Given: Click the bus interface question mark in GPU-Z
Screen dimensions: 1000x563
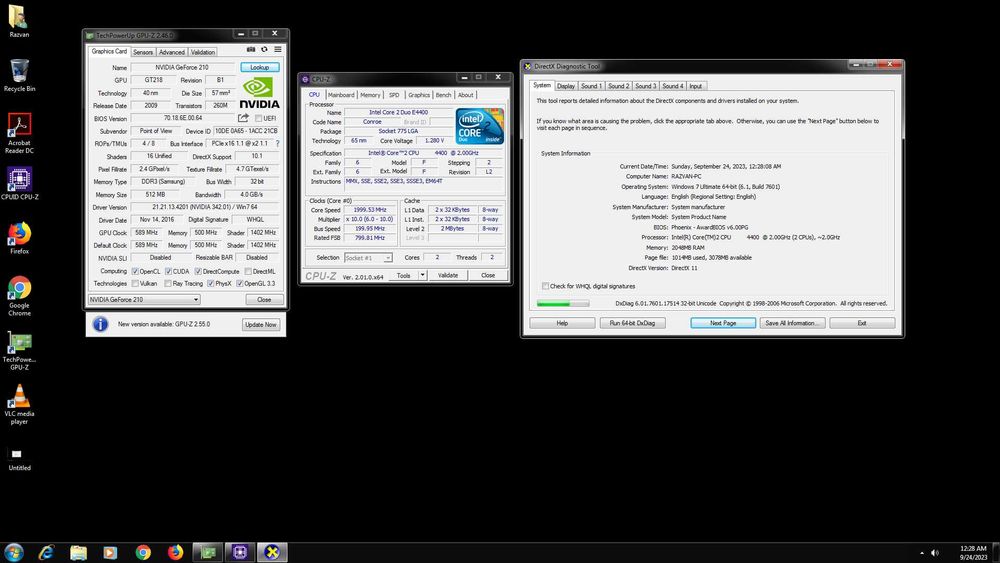Looking at the screenshot, I should (277, 143).
